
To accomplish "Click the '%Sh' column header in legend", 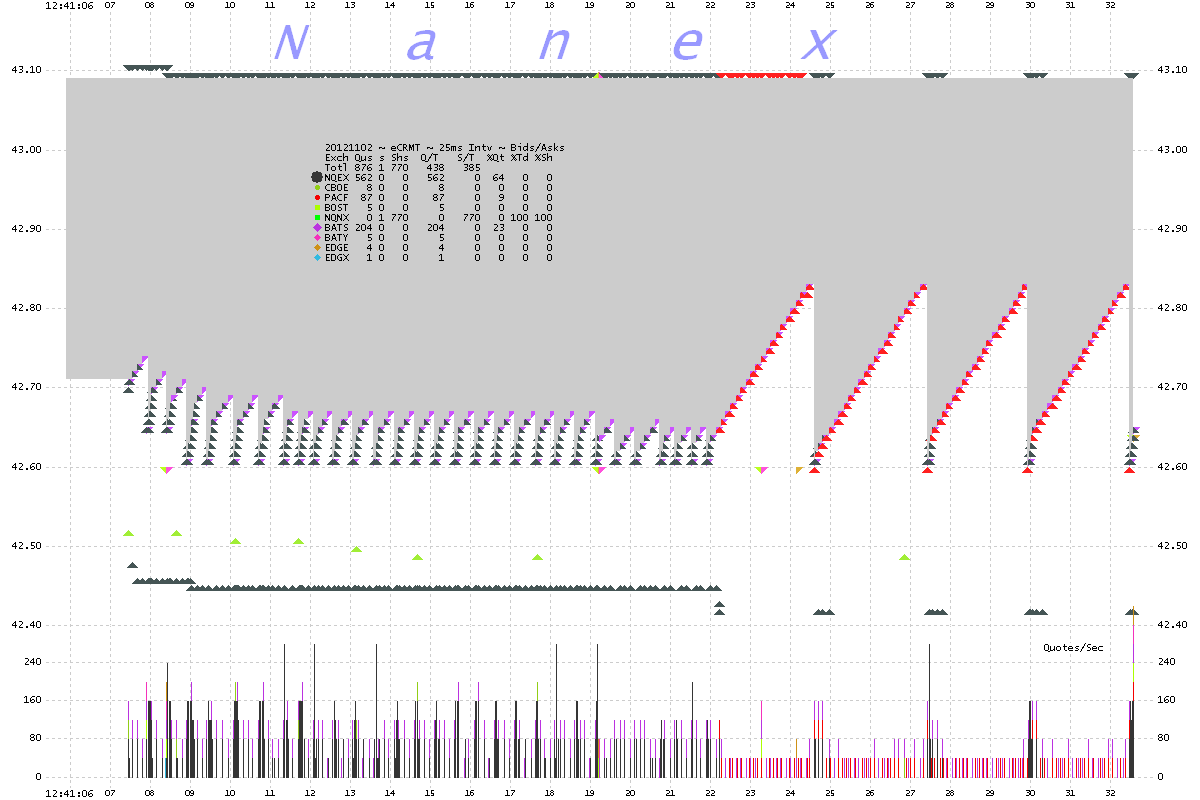I will pyautogui.click(x=544, y=157).
